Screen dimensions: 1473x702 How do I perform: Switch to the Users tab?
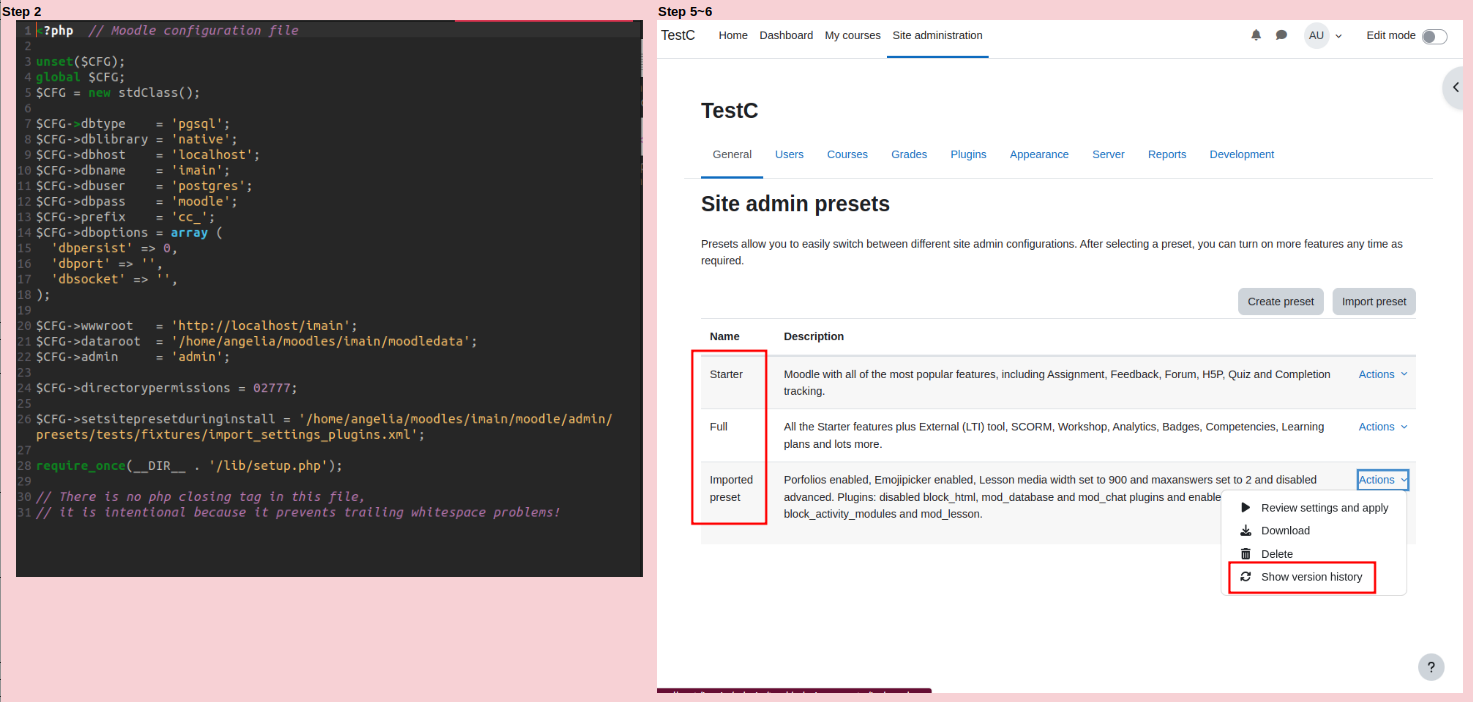pyautogui.click(x=789, y=154)
